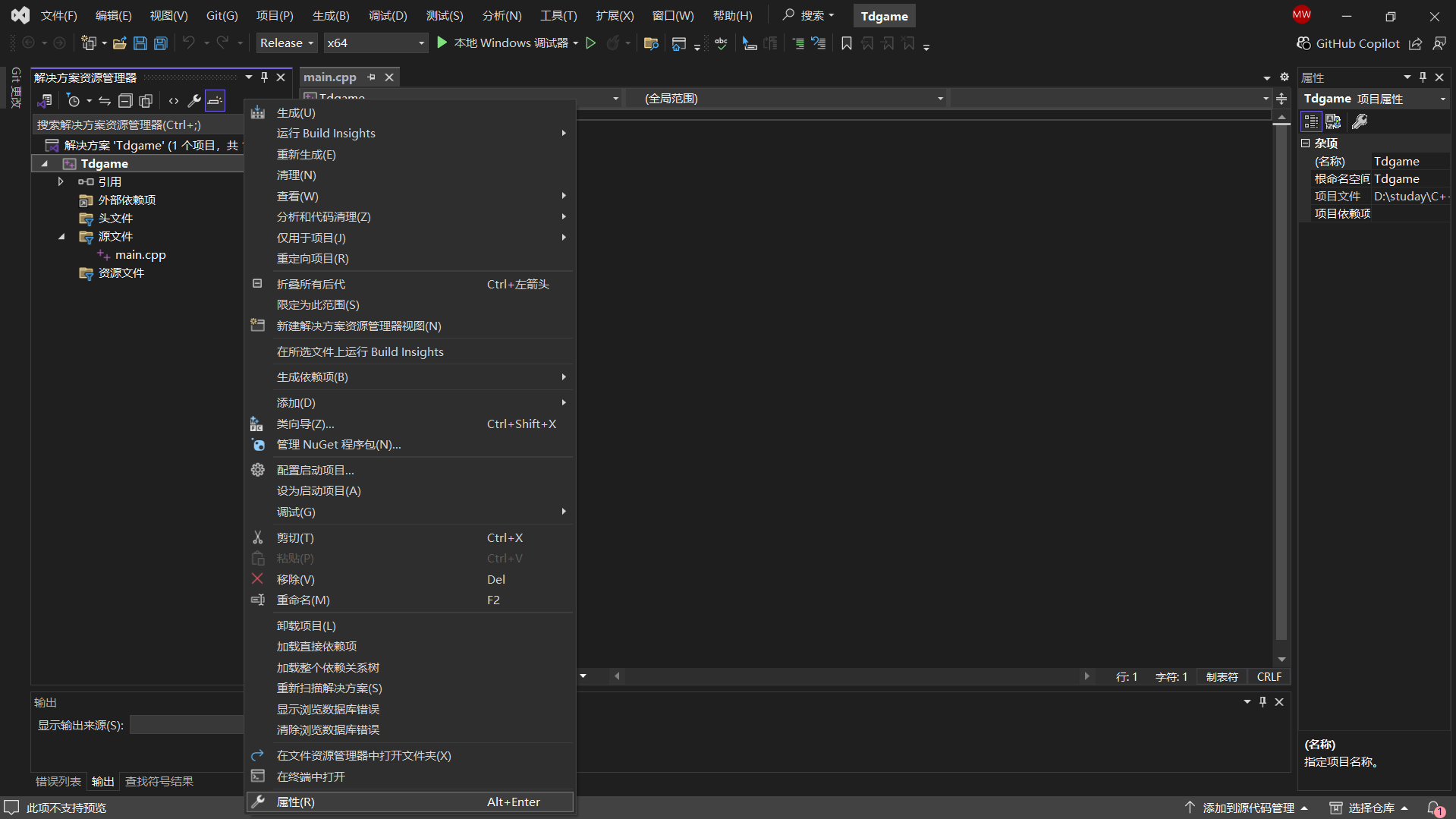Click the Categorized view icon in Properties panel

[1310, 121]
